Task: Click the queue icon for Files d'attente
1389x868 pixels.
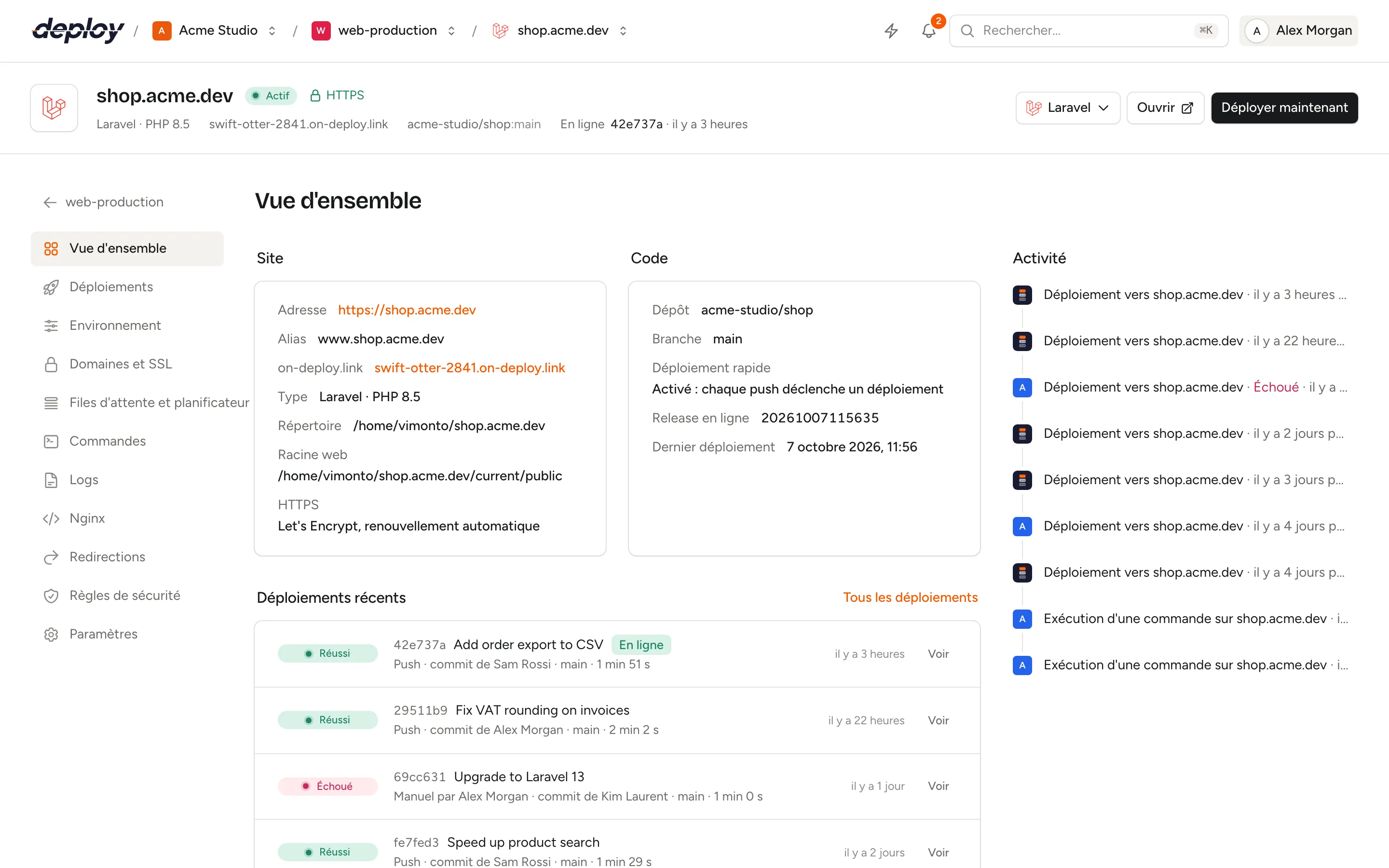Action: [x=51, y=403]
